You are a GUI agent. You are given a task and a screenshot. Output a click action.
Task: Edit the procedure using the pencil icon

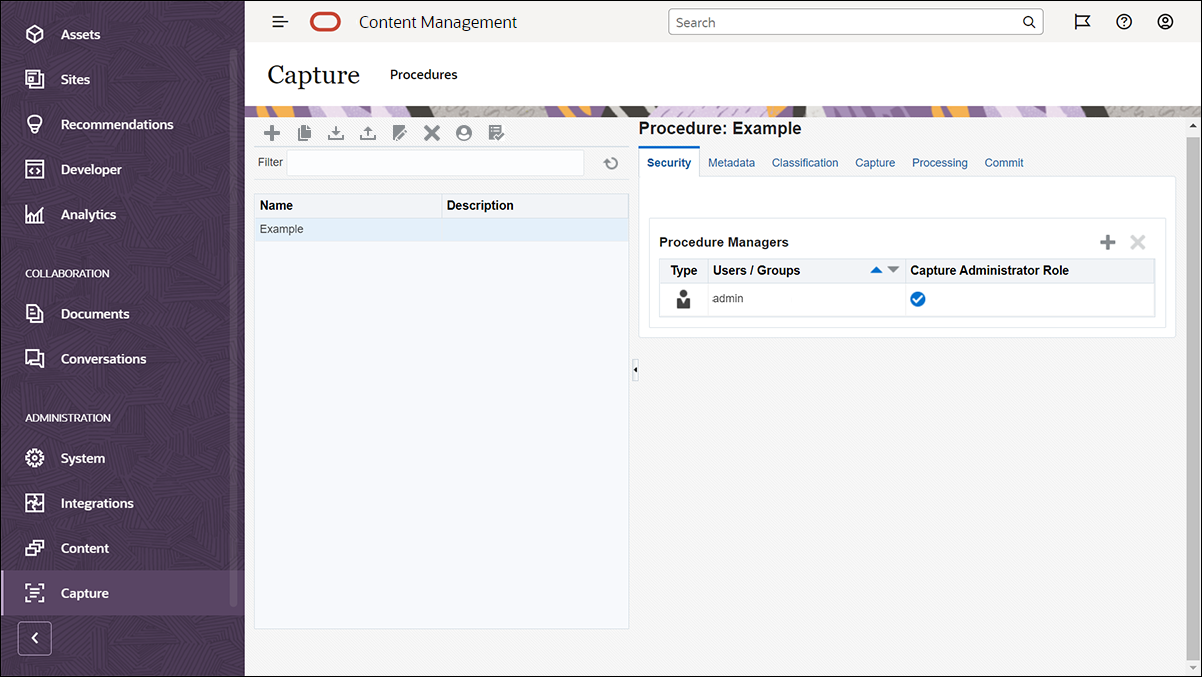coord(399,132)
